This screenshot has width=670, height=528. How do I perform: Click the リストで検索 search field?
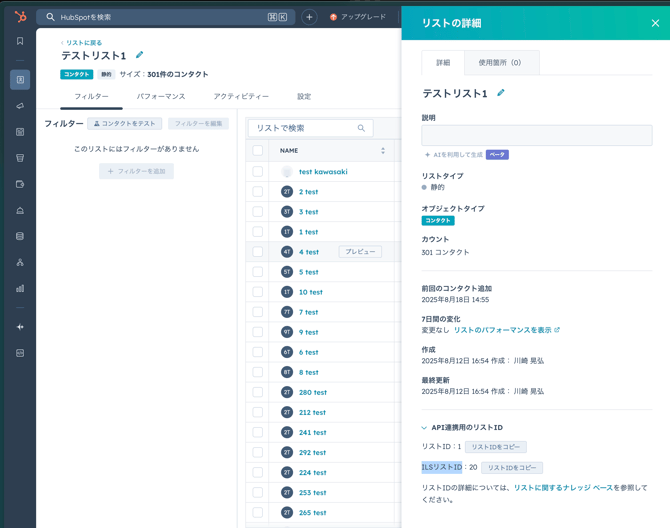point(311,128)
